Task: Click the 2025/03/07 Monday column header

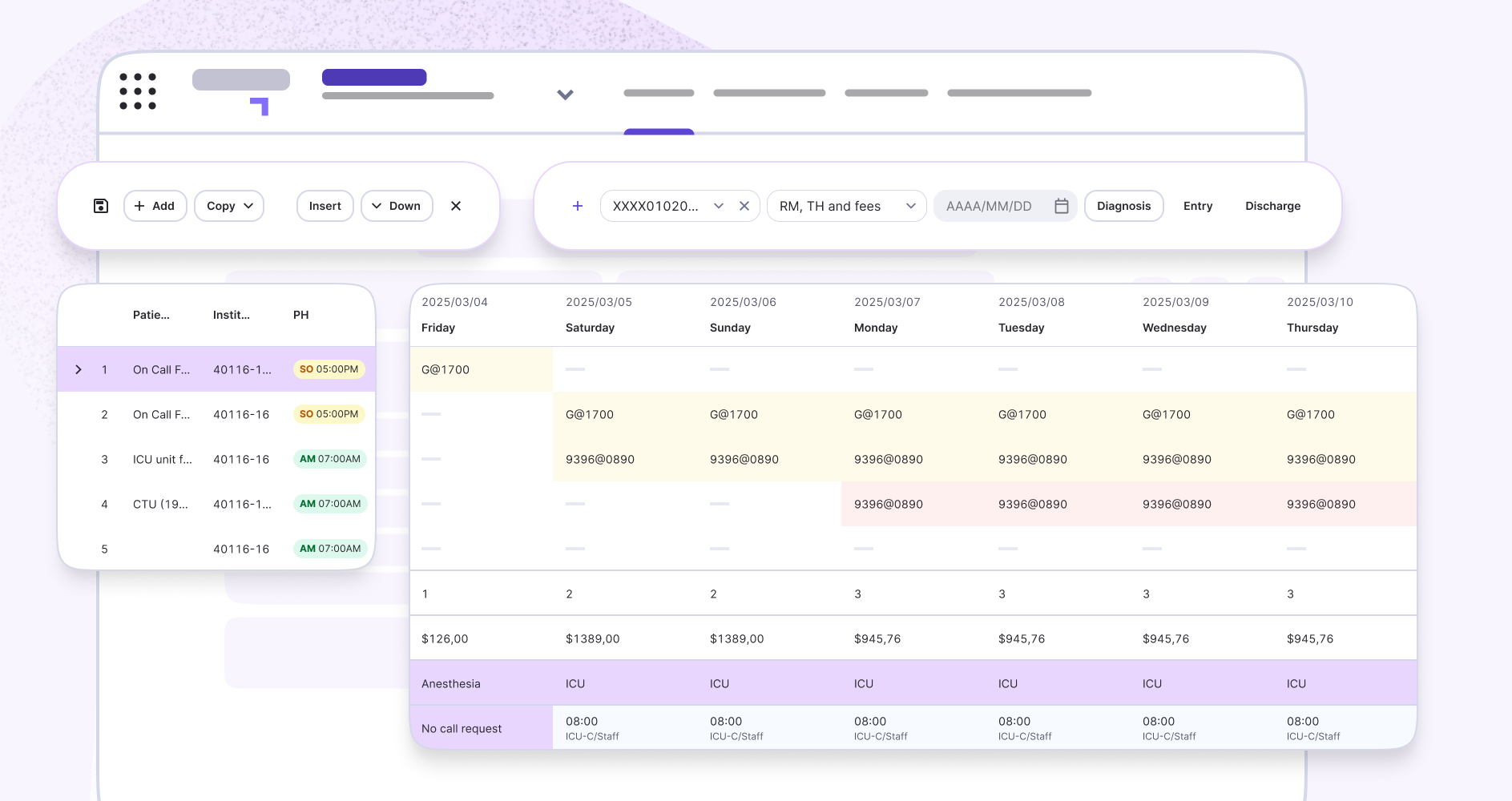Action: pos(913,315)
